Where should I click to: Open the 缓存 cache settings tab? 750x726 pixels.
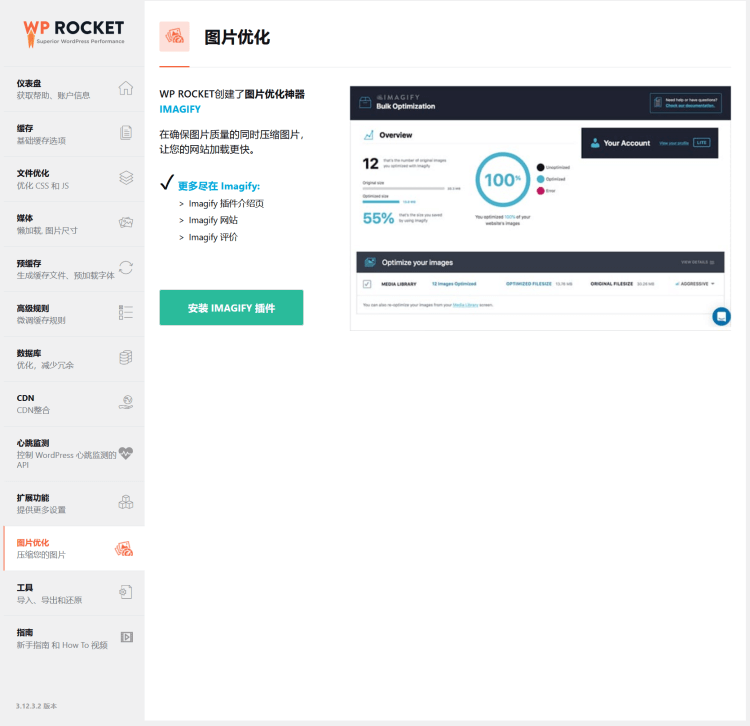(x=74, y=134)
